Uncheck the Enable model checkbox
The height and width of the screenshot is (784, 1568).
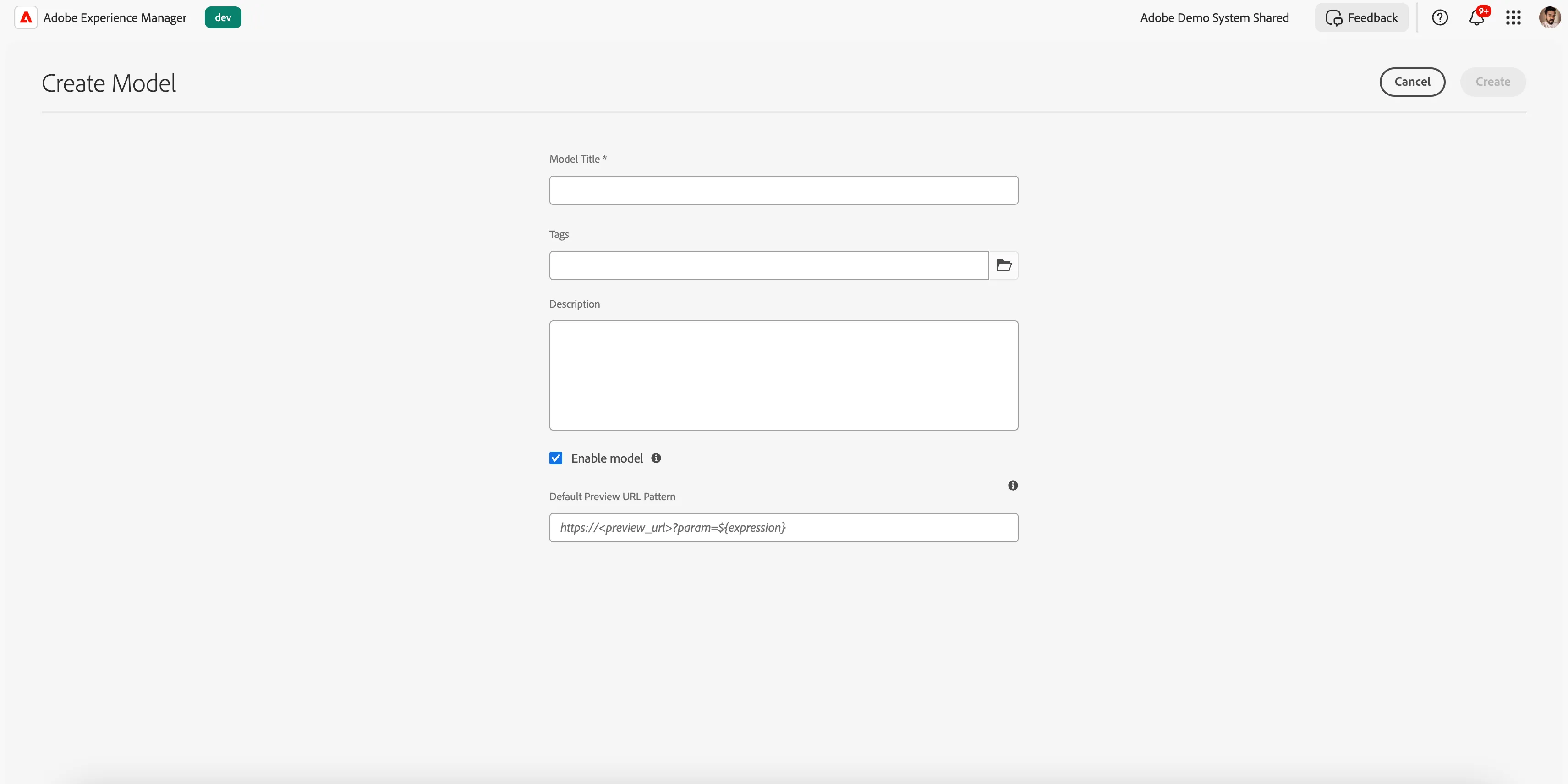pos(556,458)
